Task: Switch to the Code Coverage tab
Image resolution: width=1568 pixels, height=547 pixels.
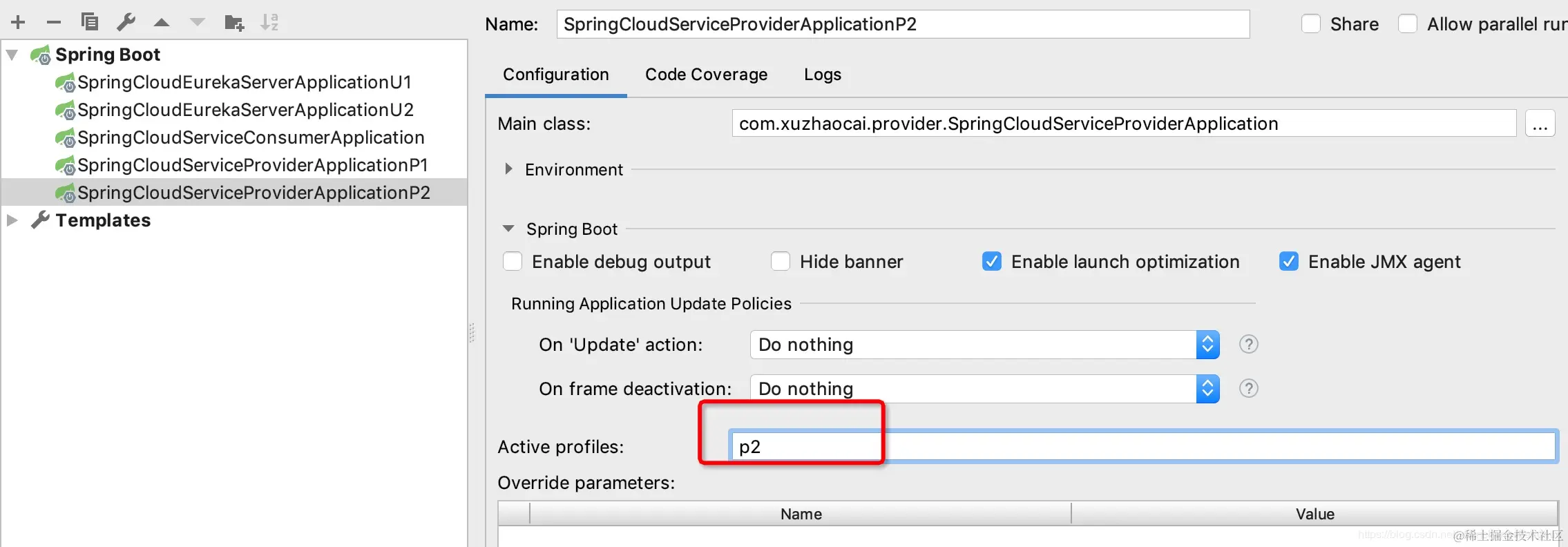Action: click(706, 75)
